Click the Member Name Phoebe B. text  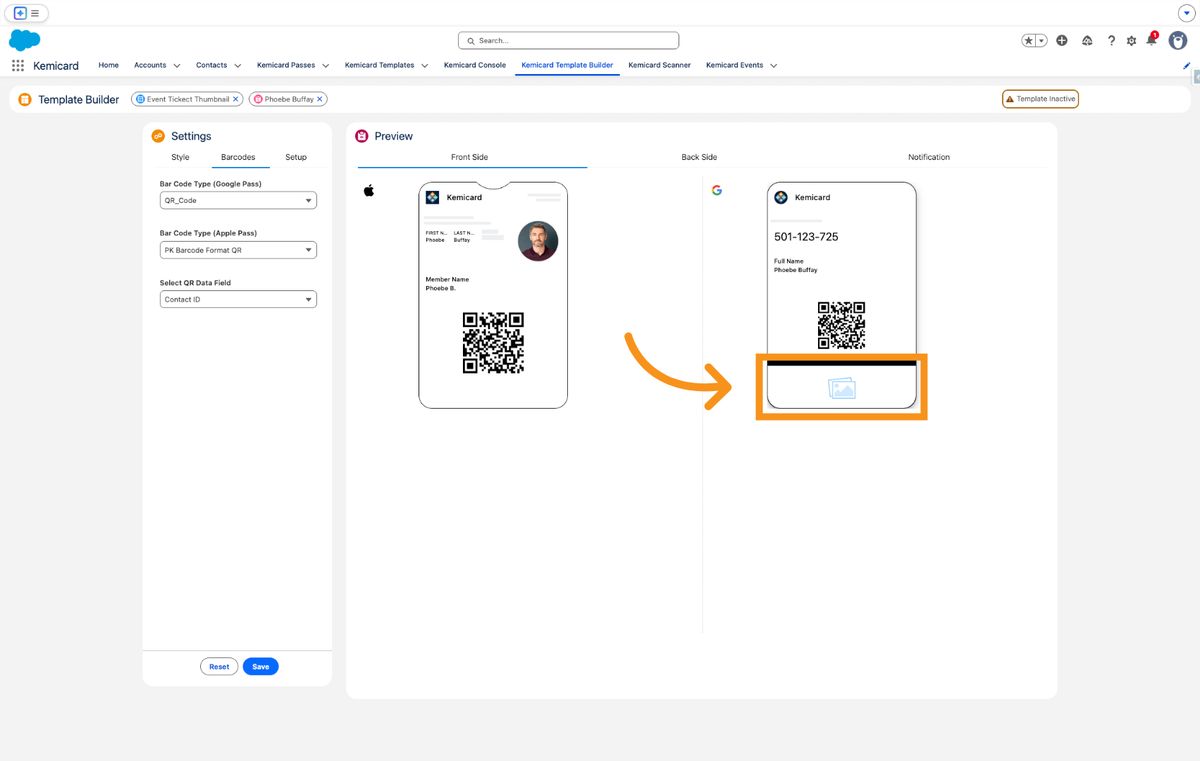[447, 284]
